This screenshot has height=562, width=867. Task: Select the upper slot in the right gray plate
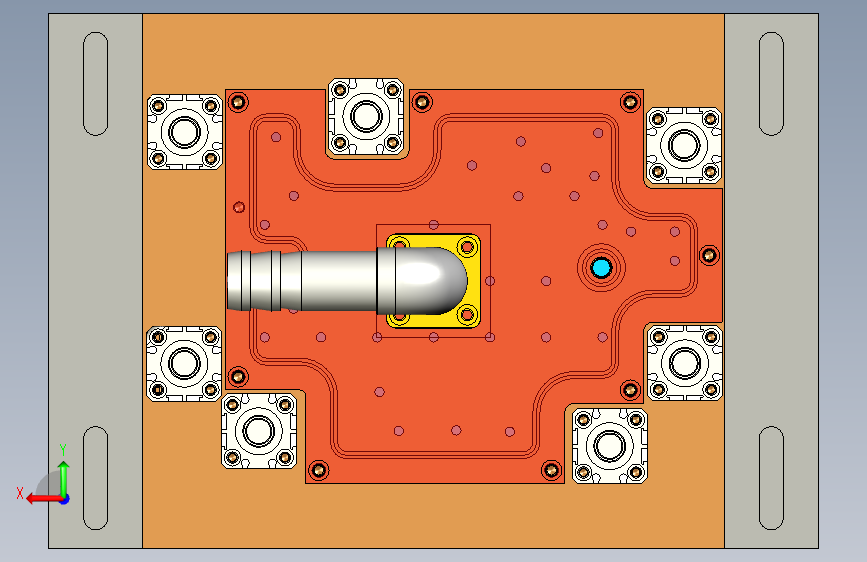coord(771,84)
